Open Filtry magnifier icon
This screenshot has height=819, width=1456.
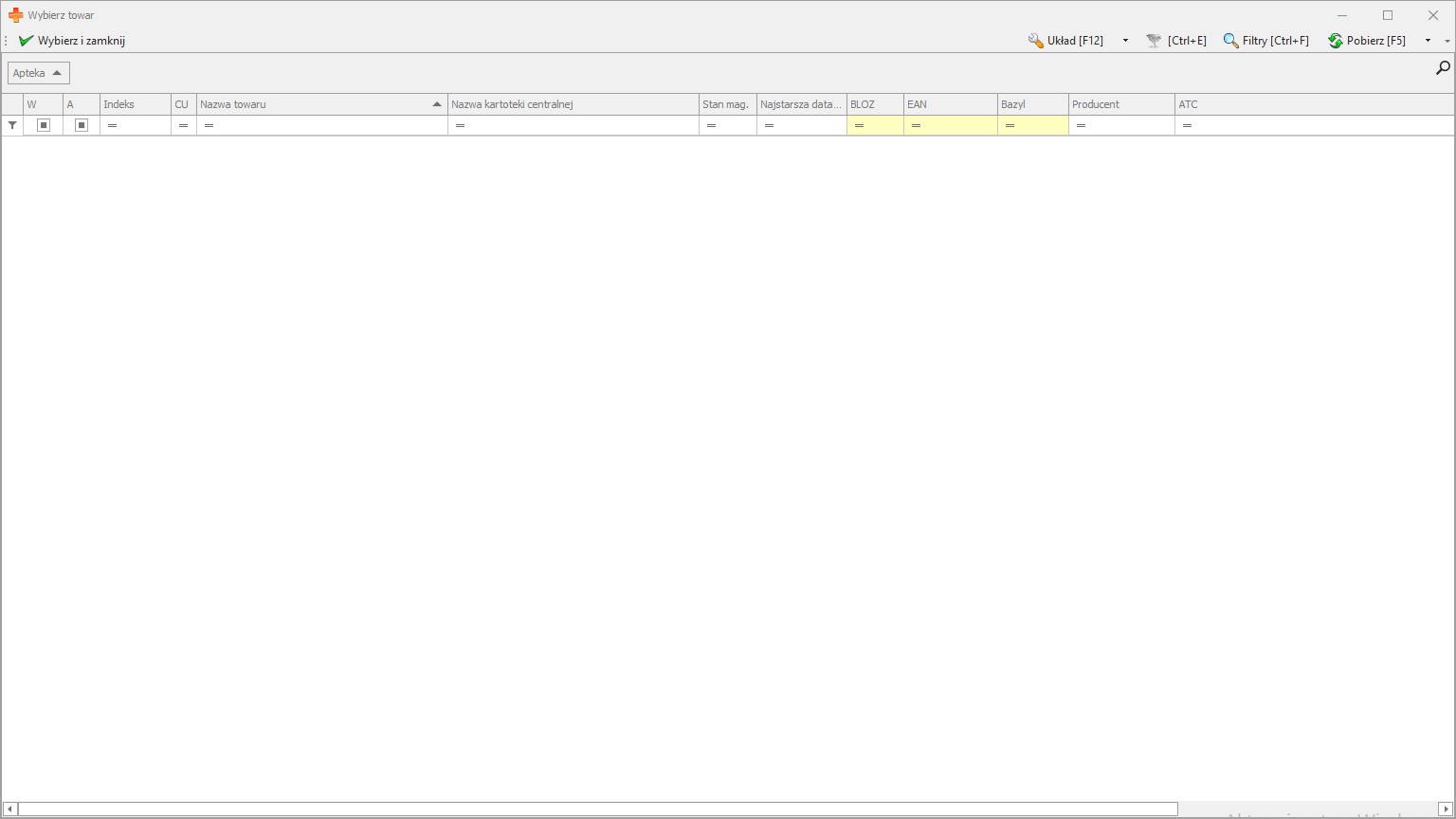pos(1230,41)
